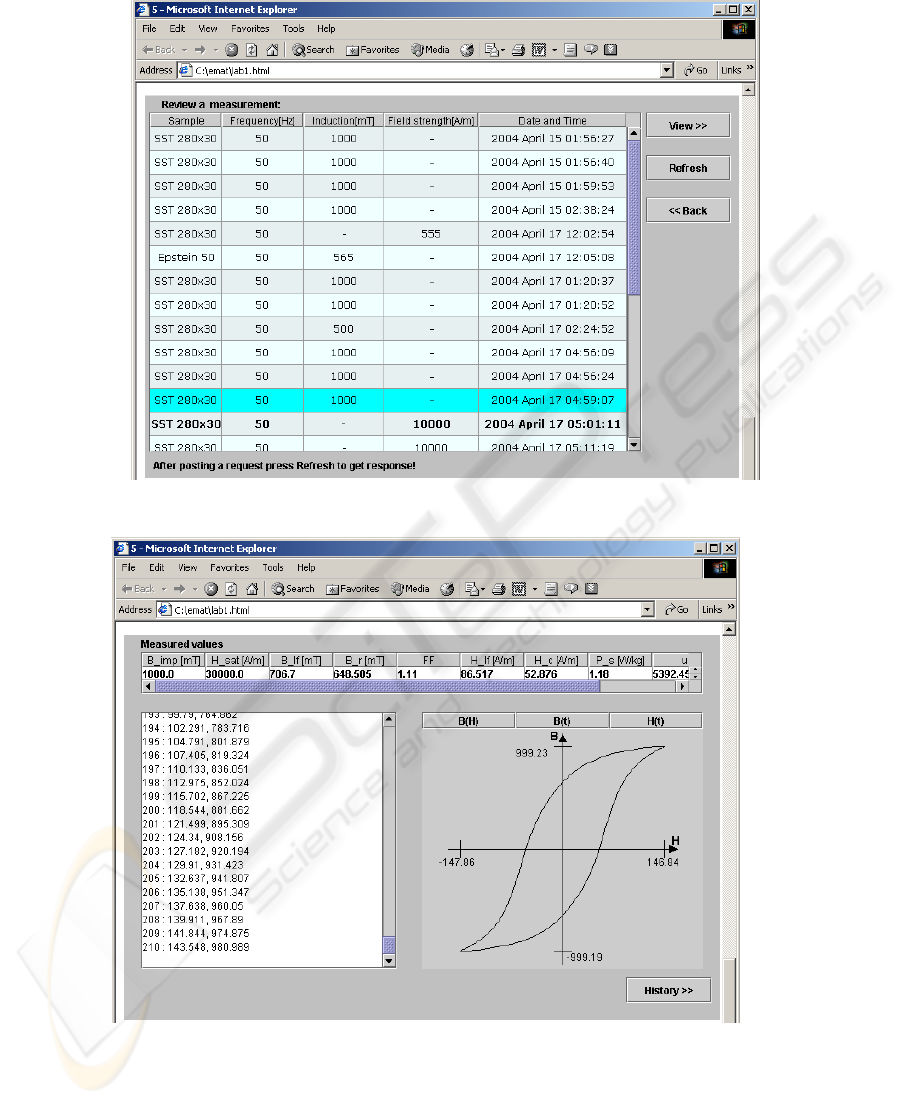Click scroll-up arrow of data points list
This screenshot has height=1105, width=901.
point(389,720)
